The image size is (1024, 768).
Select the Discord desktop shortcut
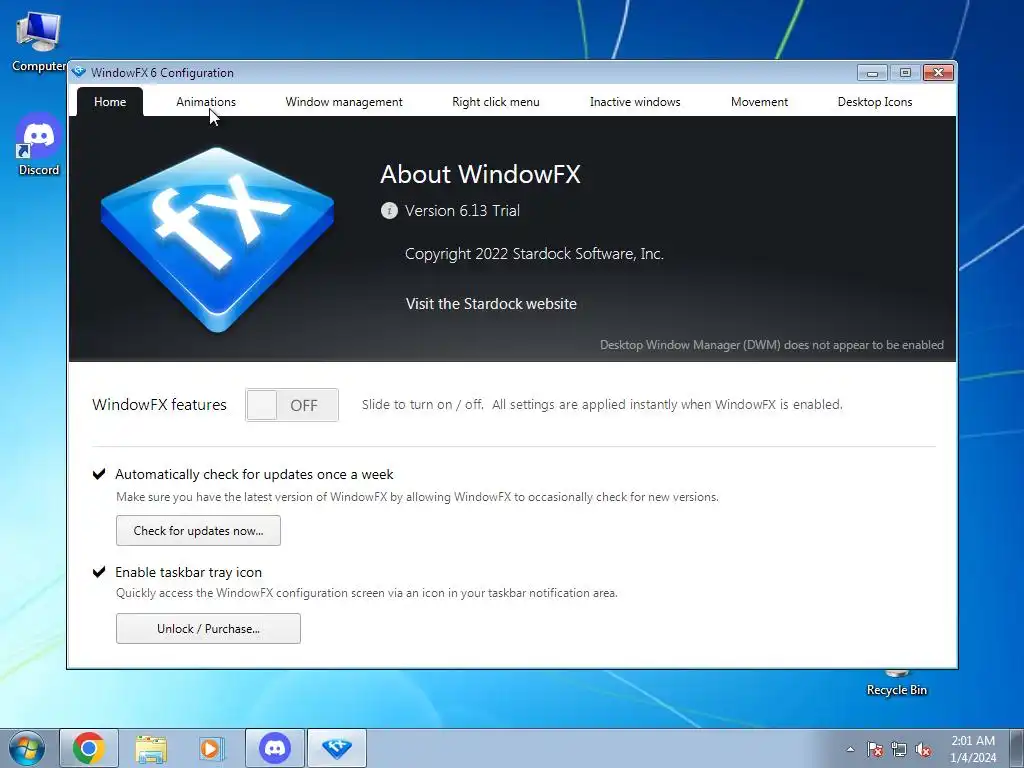(39, 144)
